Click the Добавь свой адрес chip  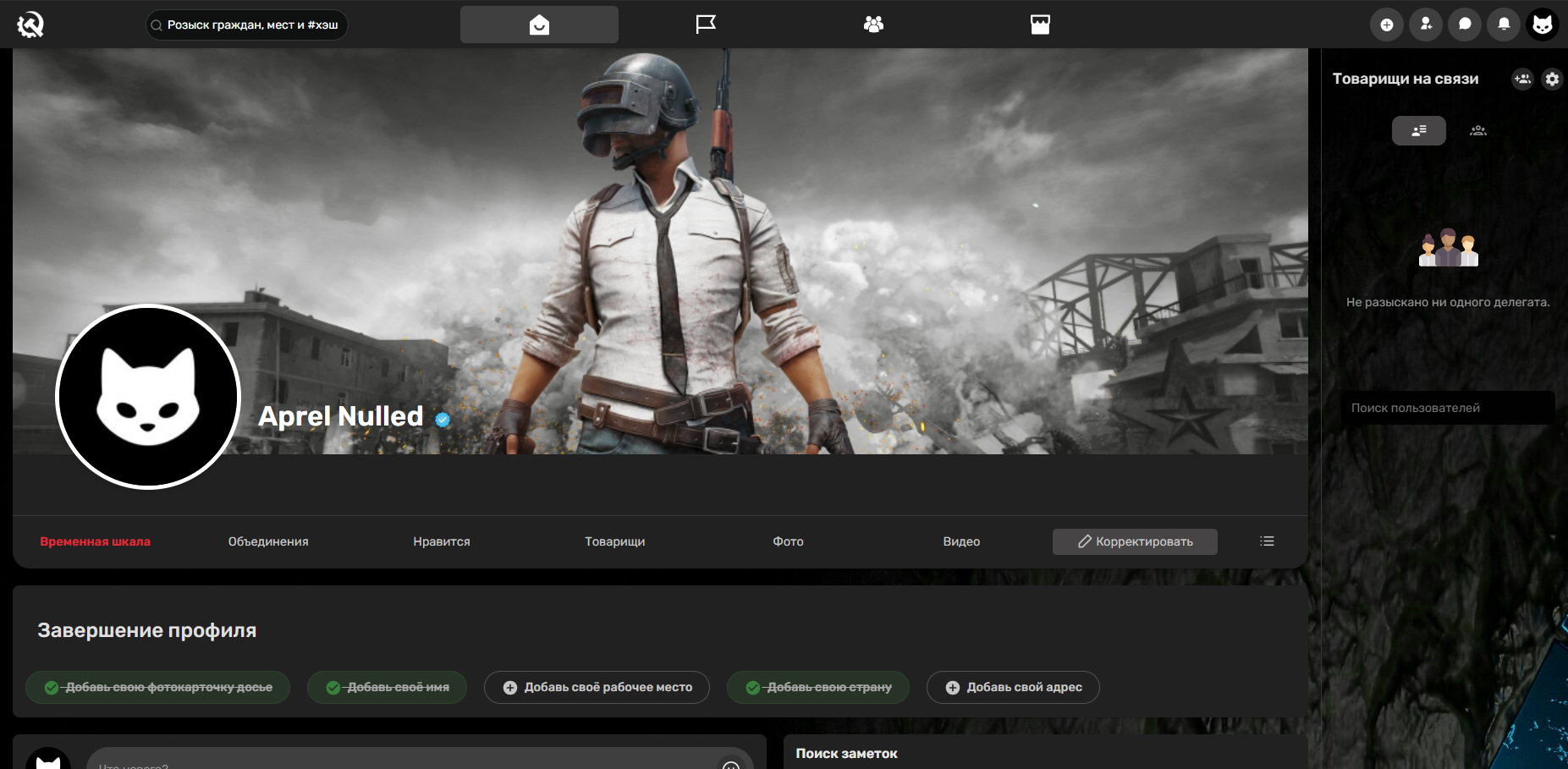point(1013,687)
